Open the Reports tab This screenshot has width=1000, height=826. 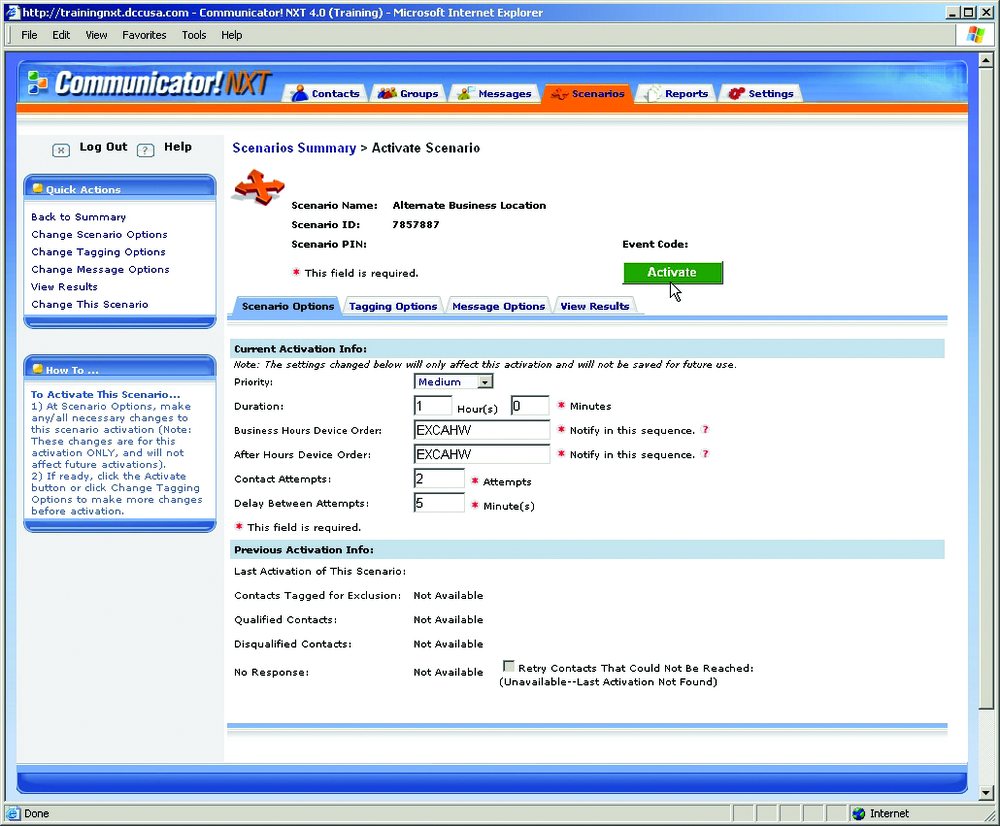pos(676,94)
